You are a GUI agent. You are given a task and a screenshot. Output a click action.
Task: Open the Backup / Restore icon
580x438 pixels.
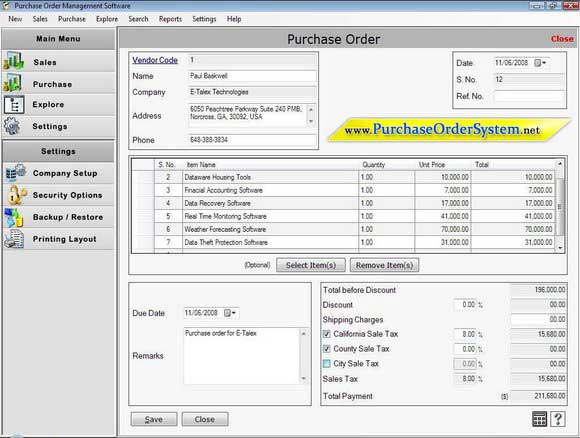coord(14,217)
